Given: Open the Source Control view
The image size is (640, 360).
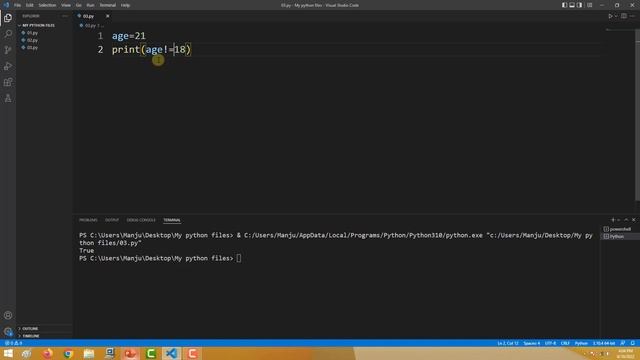Looking at the screenshot, I should [x=8, y=50].
